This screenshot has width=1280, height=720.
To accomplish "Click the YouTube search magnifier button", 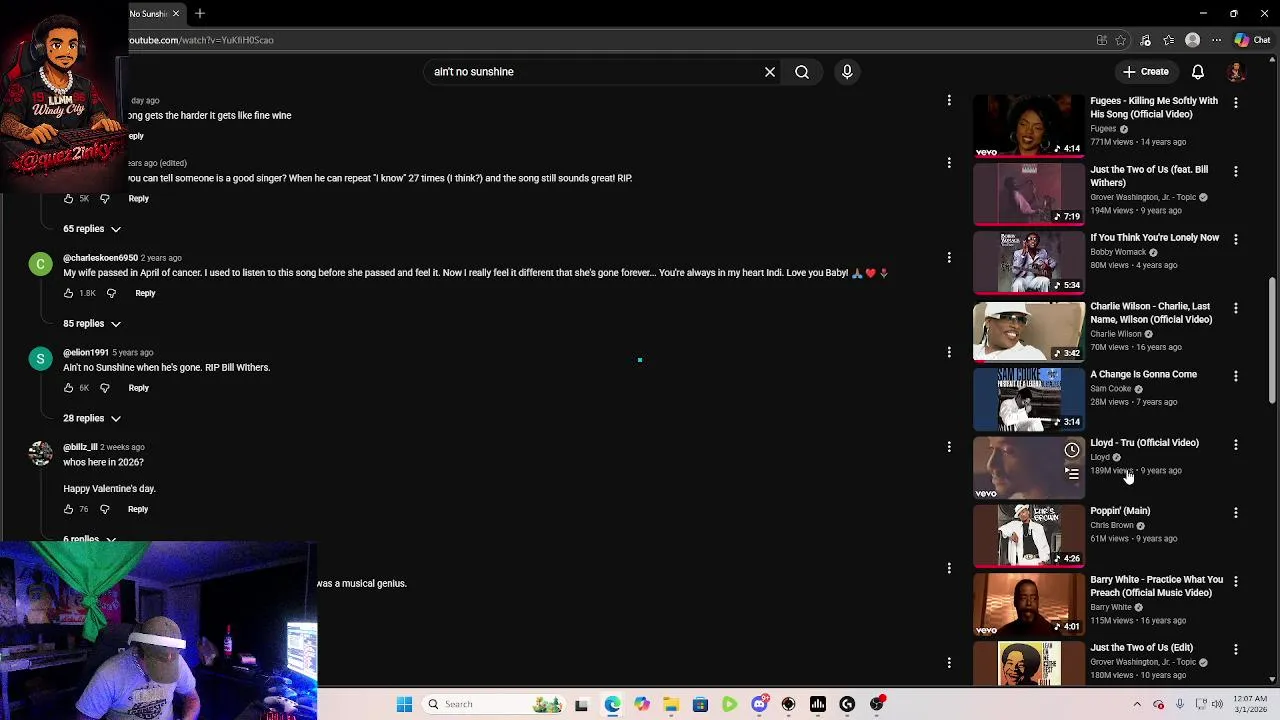I will (802, 72).
